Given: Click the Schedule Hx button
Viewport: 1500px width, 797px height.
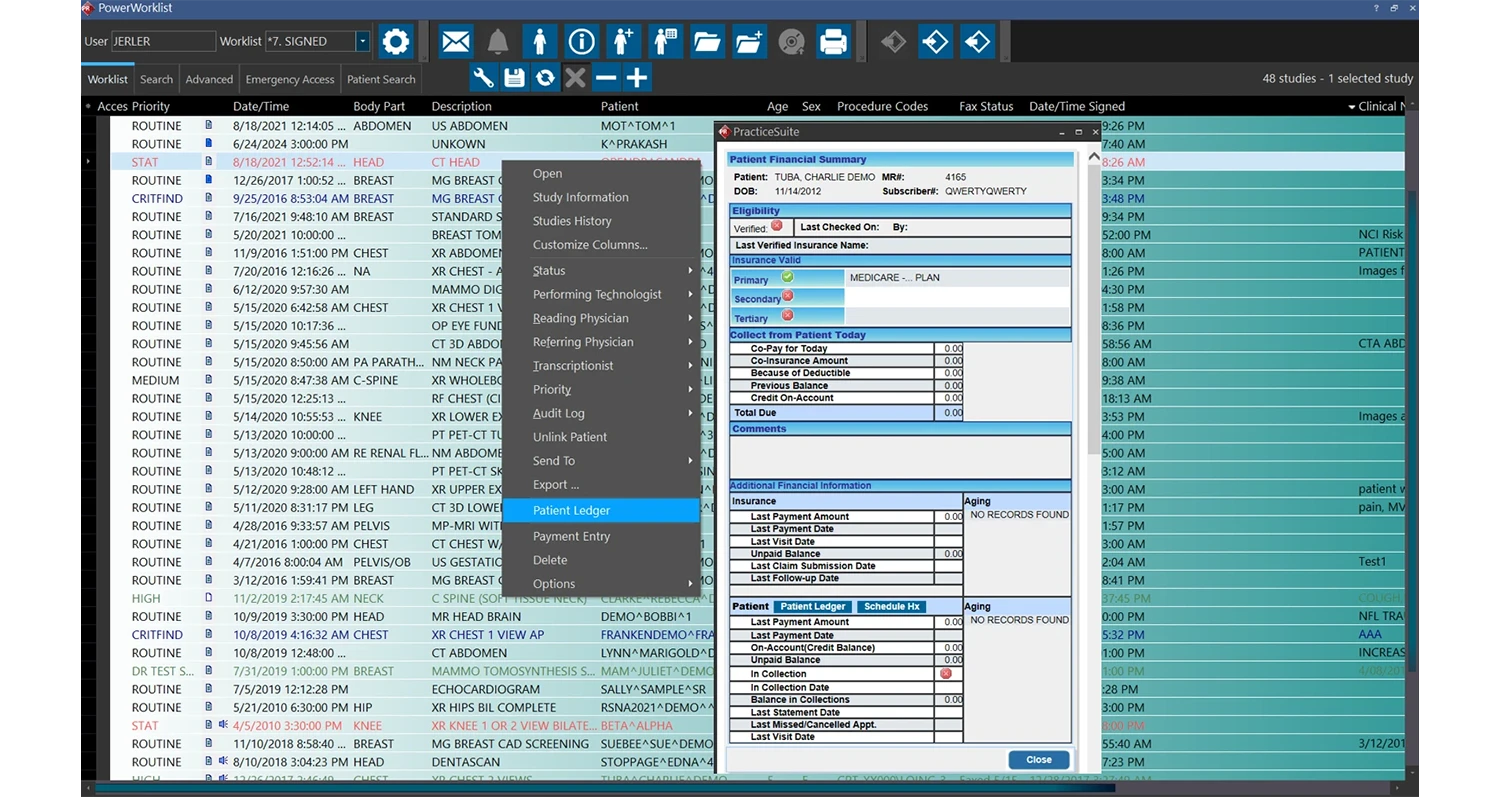Looking at the screenshot, I should (891, 607).
